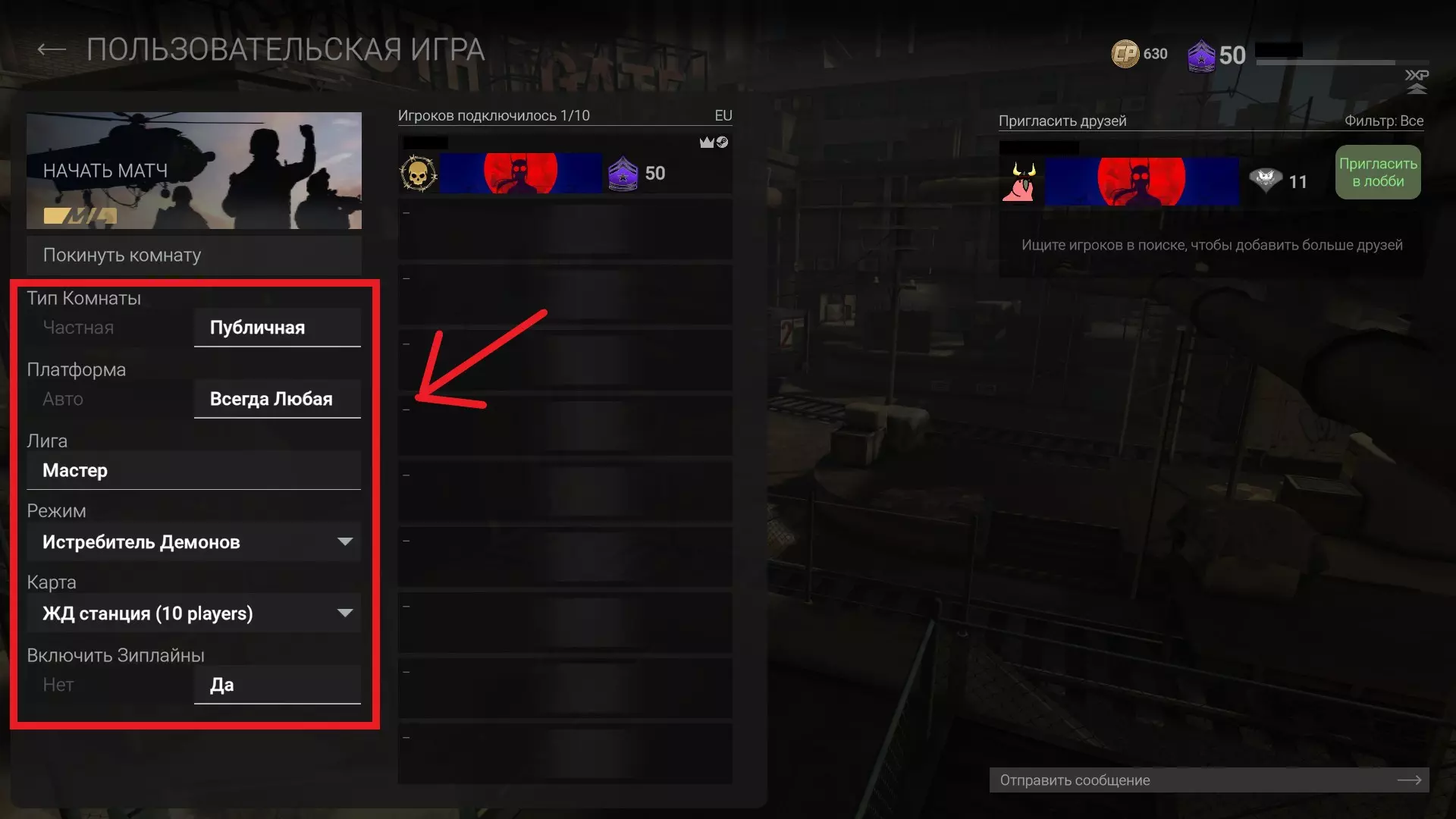
Task: Click Пригласить в лобби button
Action: click(x=1378, y=172)
